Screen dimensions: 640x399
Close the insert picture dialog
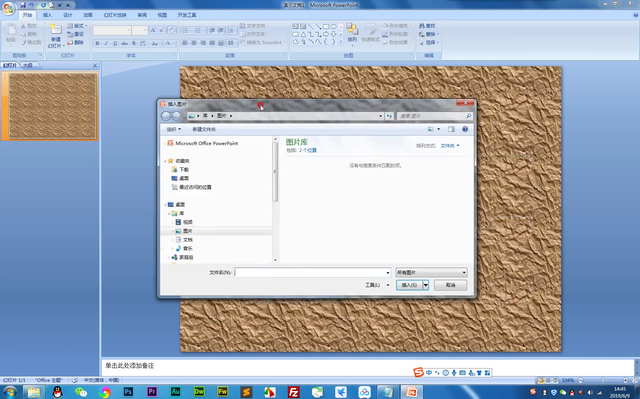[x=464, y=103]
